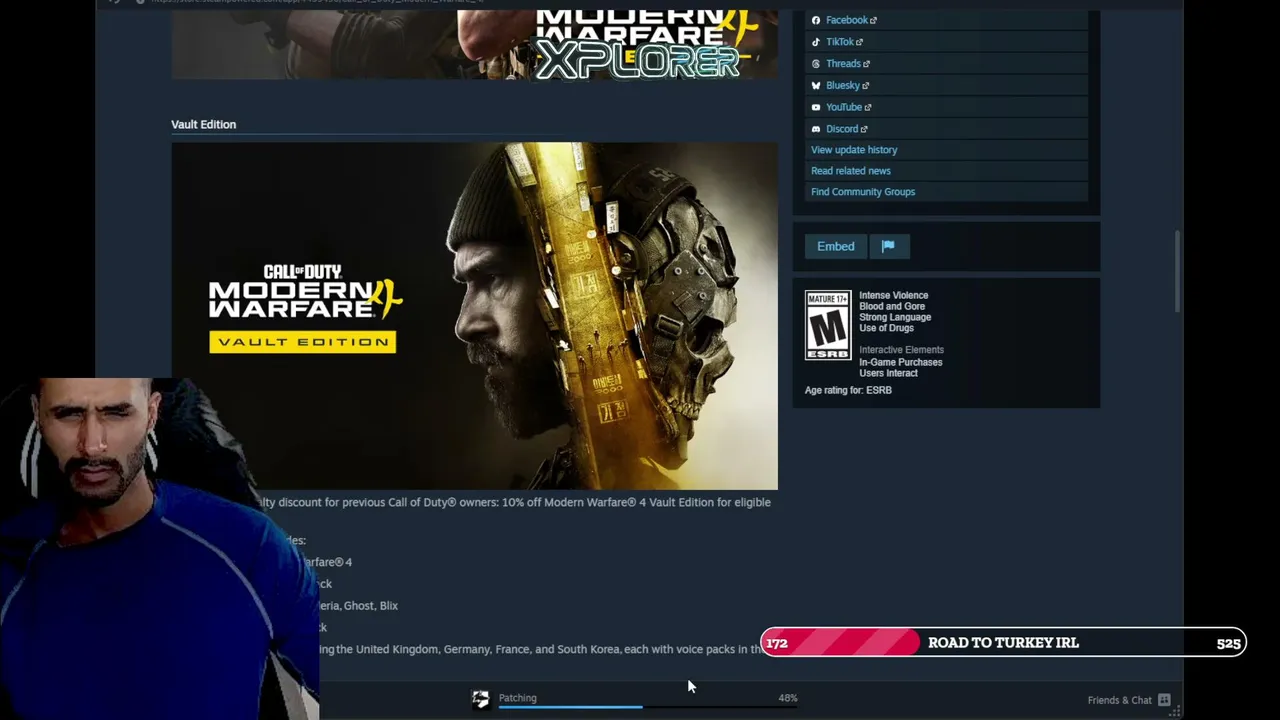
Task: Click View update history
Action: [854, 150]
